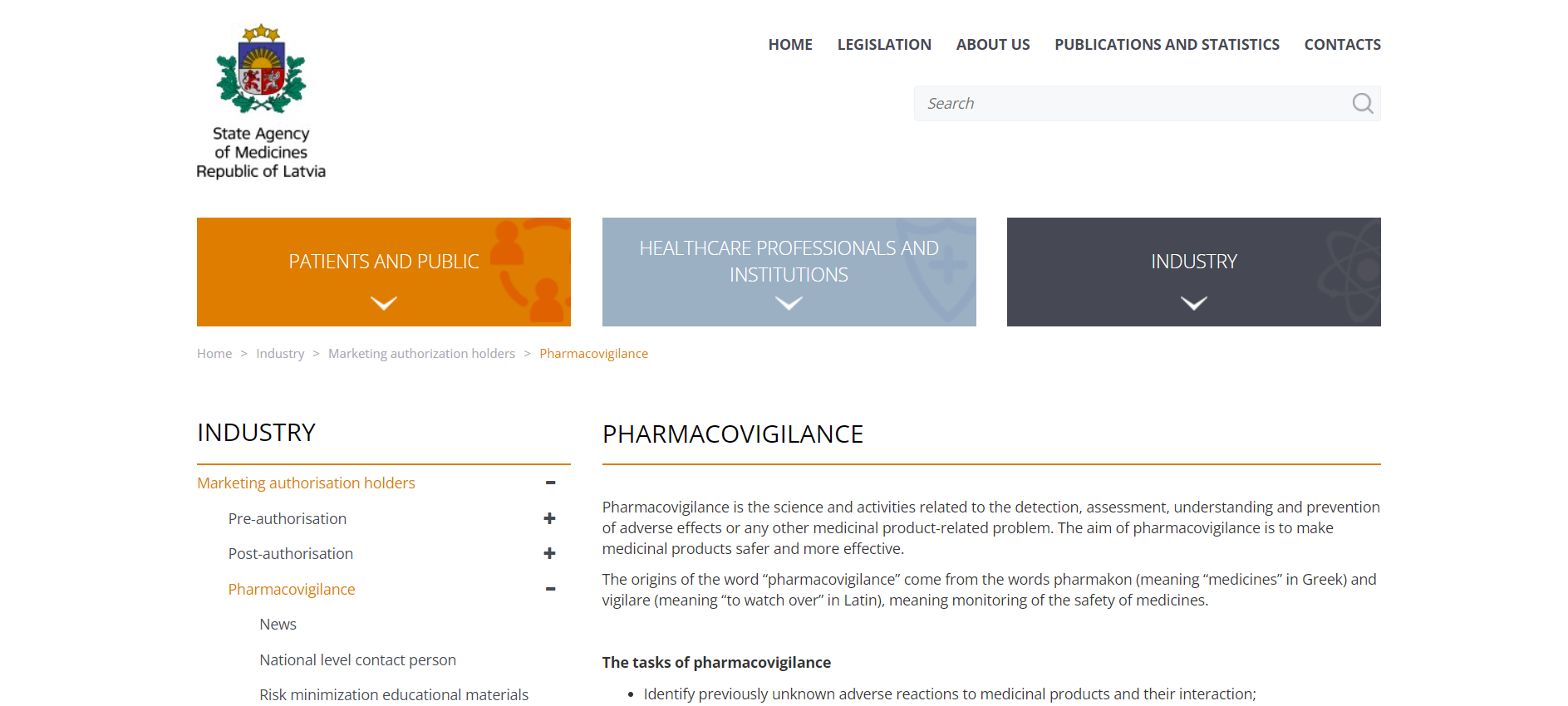Type in the Search field
The width and height of the screenshot is (1568, 706).
pyautogui.click(x=1130, y=104)
